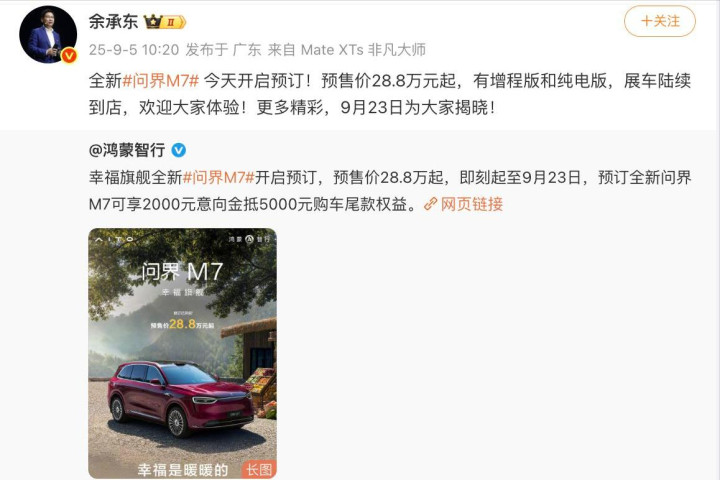Click the Mate XTs 非凡大师 device source text
Image resolution: width=720 pixels, height=480 pixels.
[x=363, y=50]
